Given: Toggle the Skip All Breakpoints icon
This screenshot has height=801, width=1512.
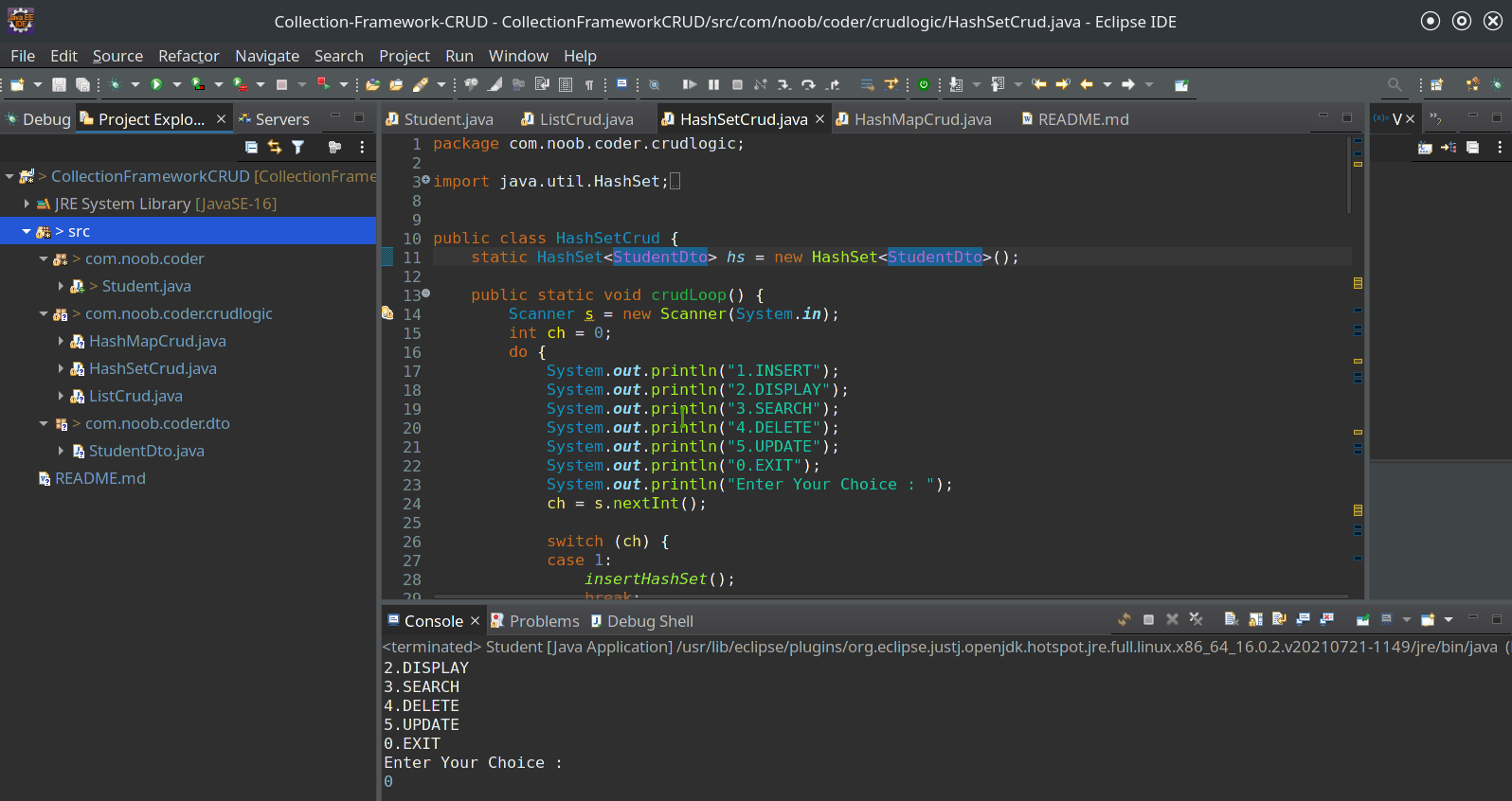Looking at the screenshot, I should point(654,85).
